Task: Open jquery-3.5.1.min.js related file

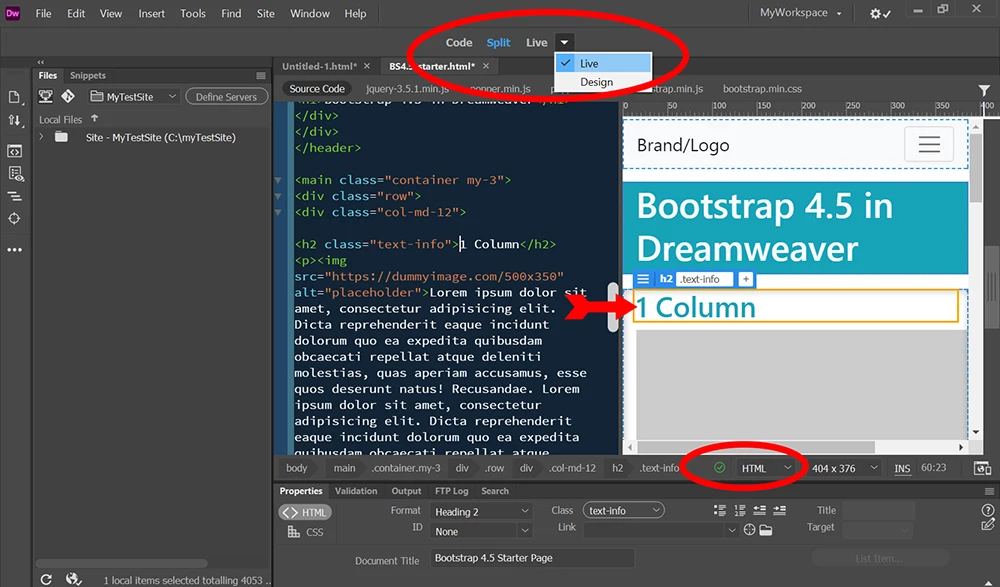Action: (407, 89)
